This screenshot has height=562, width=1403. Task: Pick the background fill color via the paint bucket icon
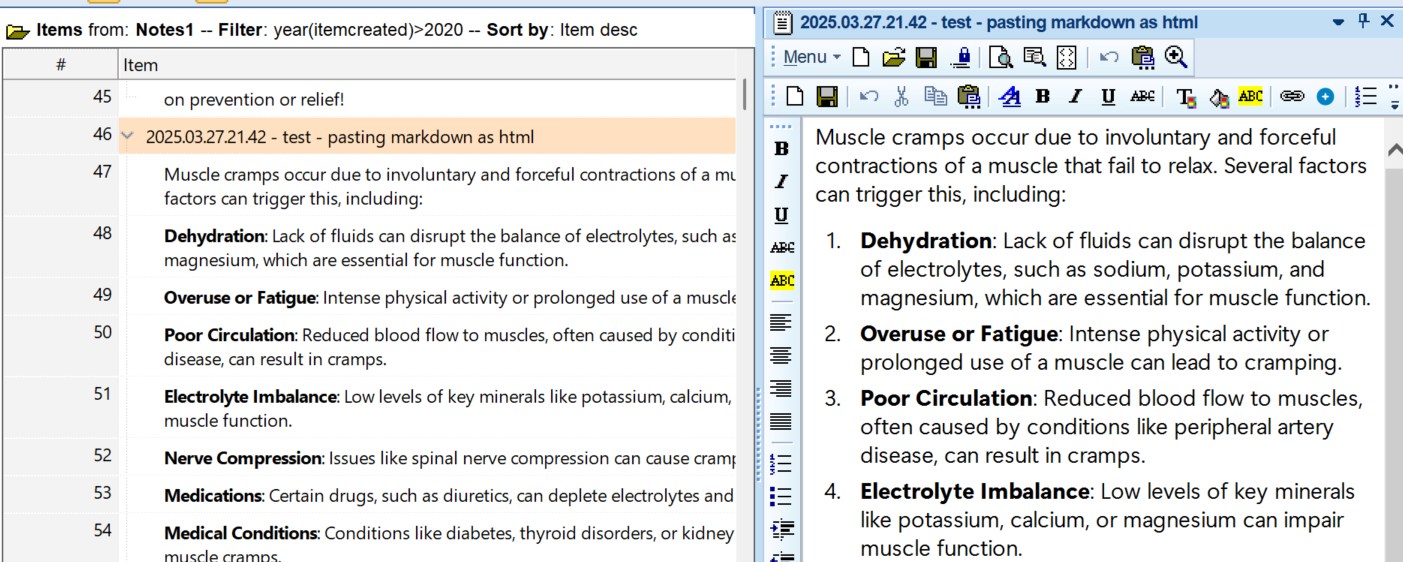coord(1218,97)
